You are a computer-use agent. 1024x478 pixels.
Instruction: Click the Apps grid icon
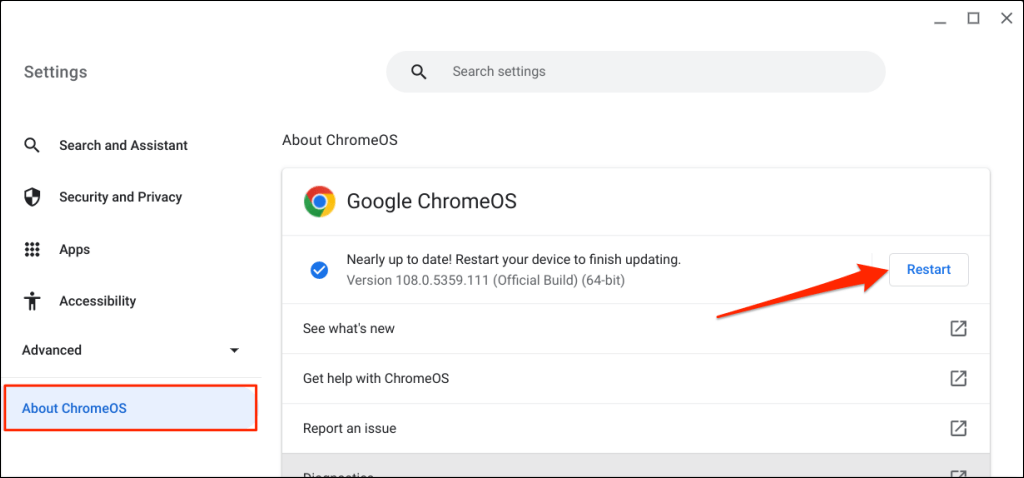click(32, 249)
